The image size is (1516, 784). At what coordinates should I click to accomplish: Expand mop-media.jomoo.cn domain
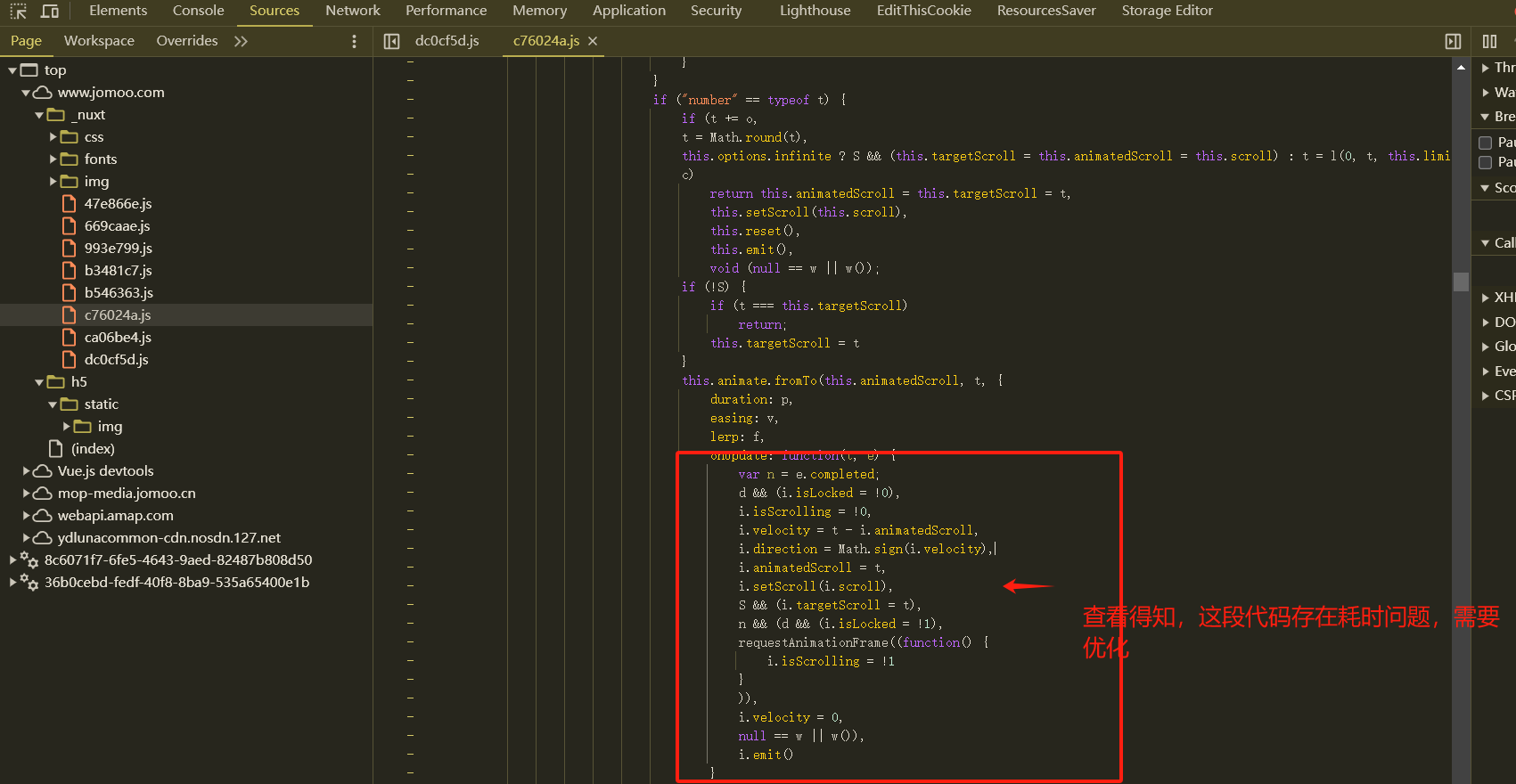click(26, 494)
